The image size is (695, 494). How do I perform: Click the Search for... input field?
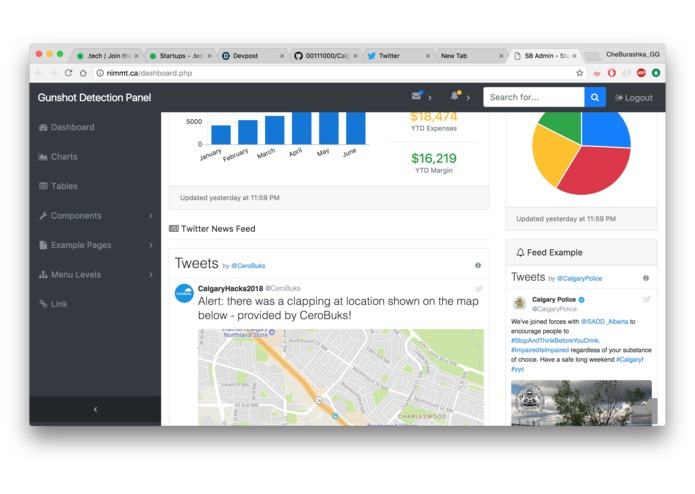pos(534,97)
